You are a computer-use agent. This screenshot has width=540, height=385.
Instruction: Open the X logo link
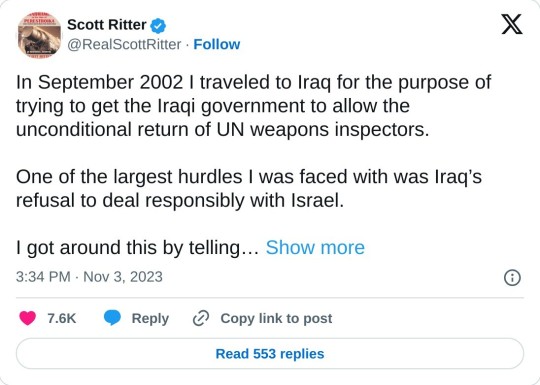pos(512,24)
